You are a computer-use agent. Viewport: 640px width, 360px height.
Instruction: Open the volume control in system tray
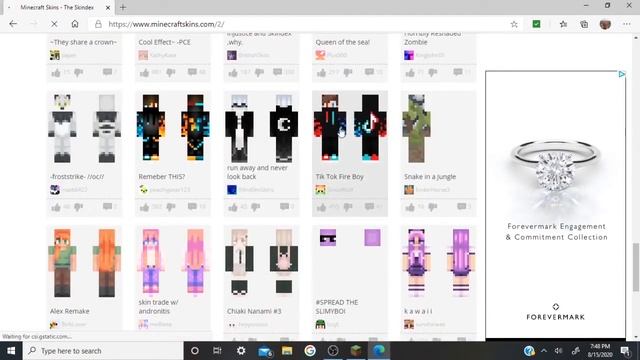558,351
